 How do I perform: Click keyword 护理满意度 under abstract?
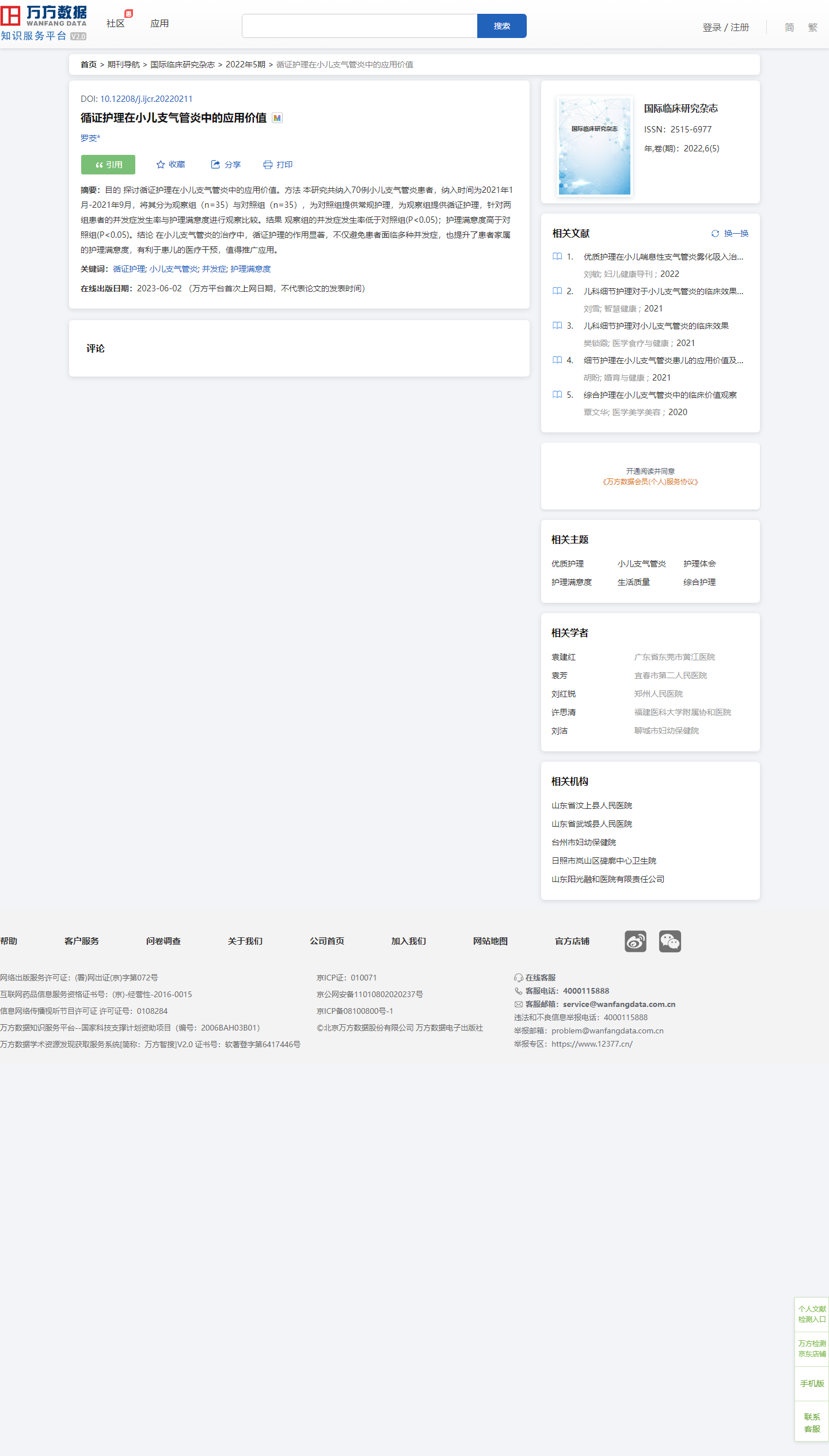point(250,269)
